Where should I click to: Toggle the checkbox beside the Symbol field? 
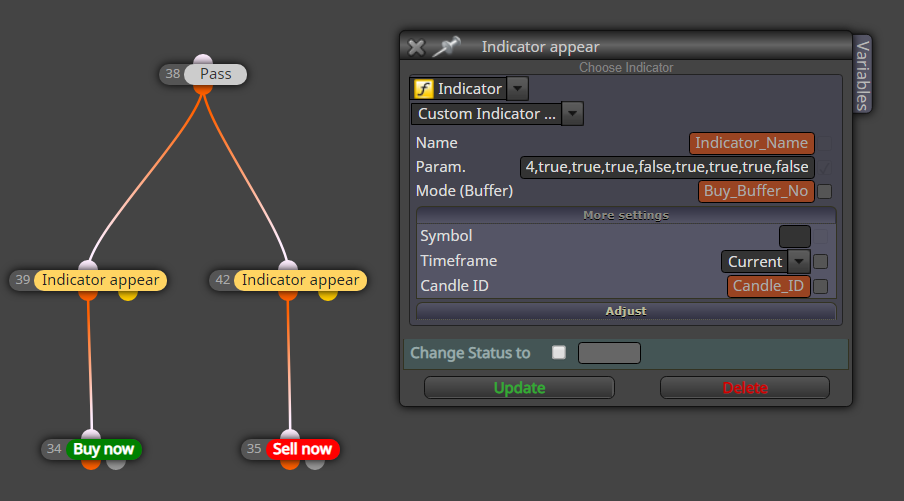(820, 236)
